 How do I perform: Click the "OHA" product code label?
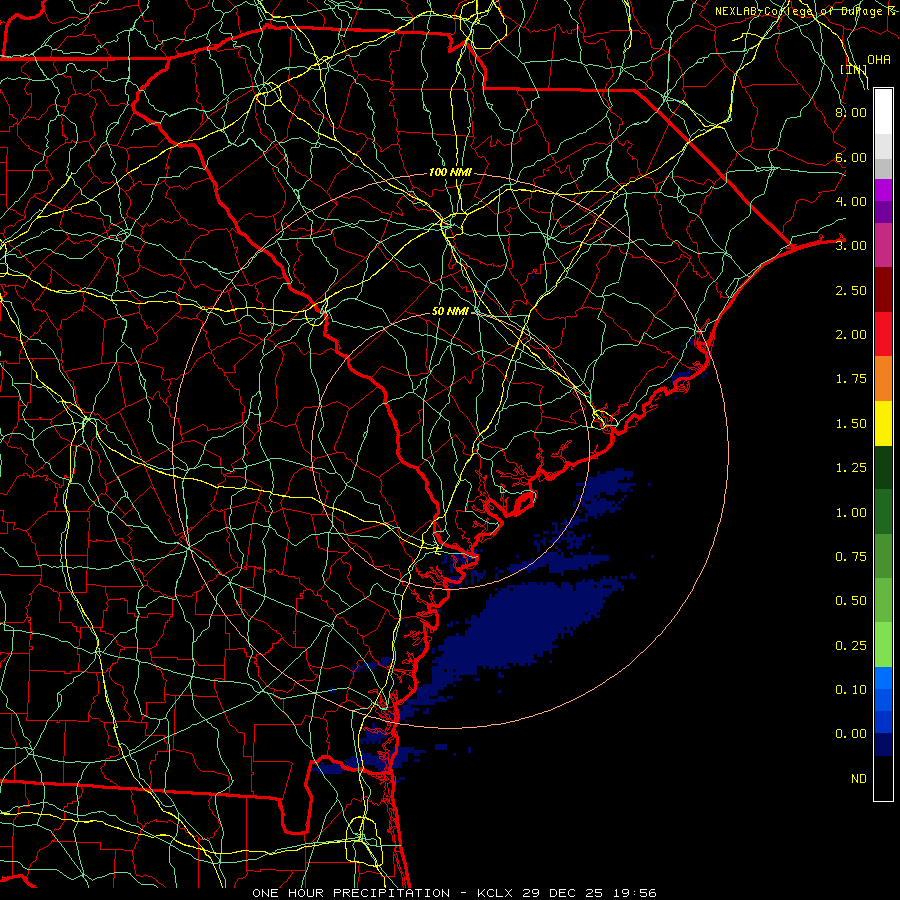pos(879,59)
